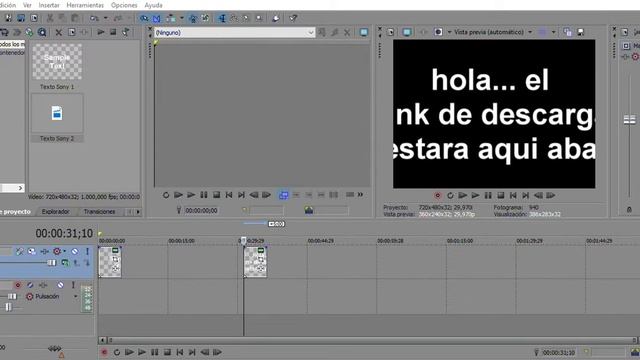Open the Auto Ripple mode dropdown arrow
The image size is (640, 360).
tap(182, 18)
